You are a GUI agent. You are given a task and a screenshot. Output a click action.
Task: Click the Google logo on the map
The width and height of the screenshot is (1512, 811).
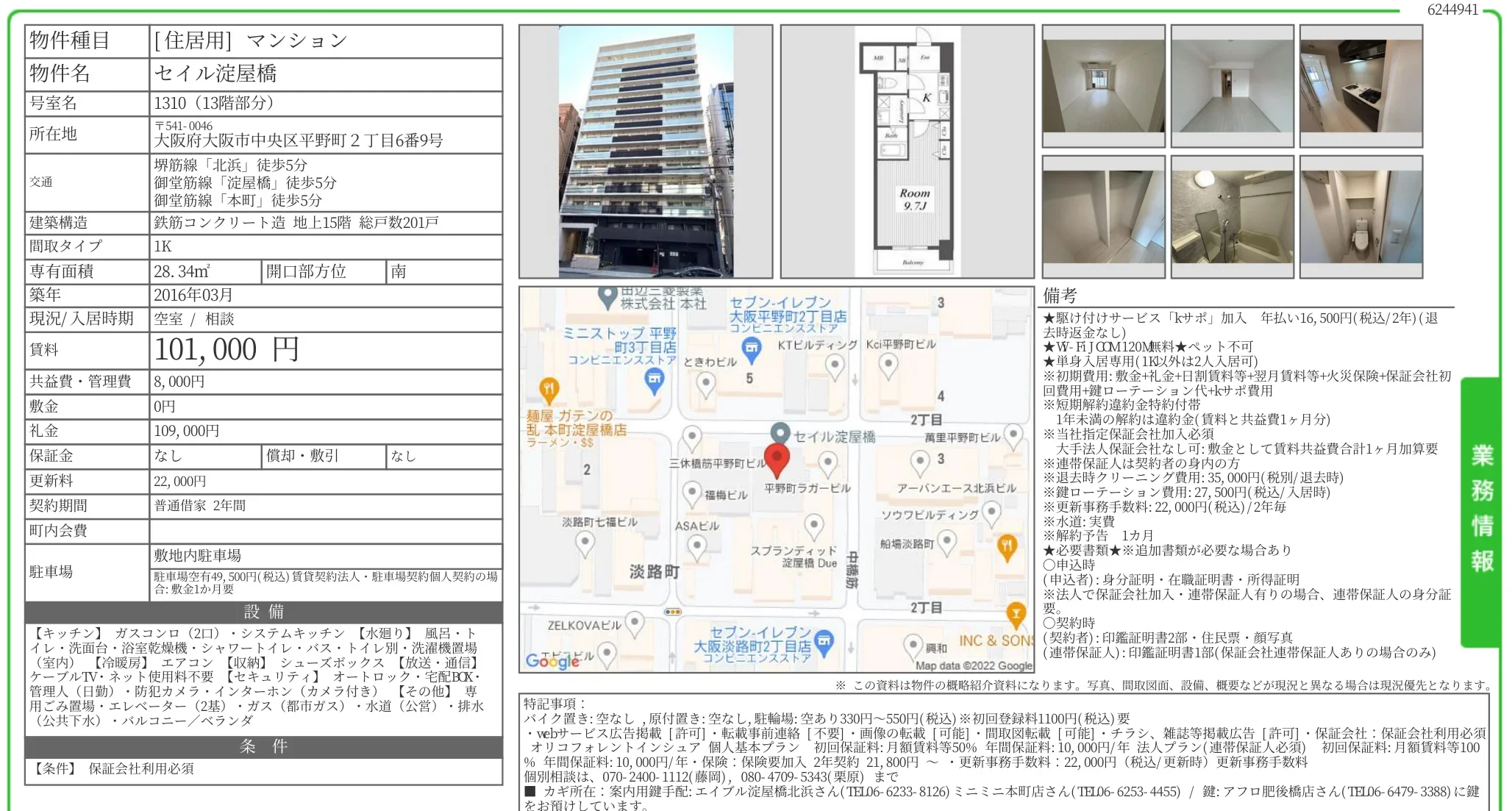pos(552,660)
